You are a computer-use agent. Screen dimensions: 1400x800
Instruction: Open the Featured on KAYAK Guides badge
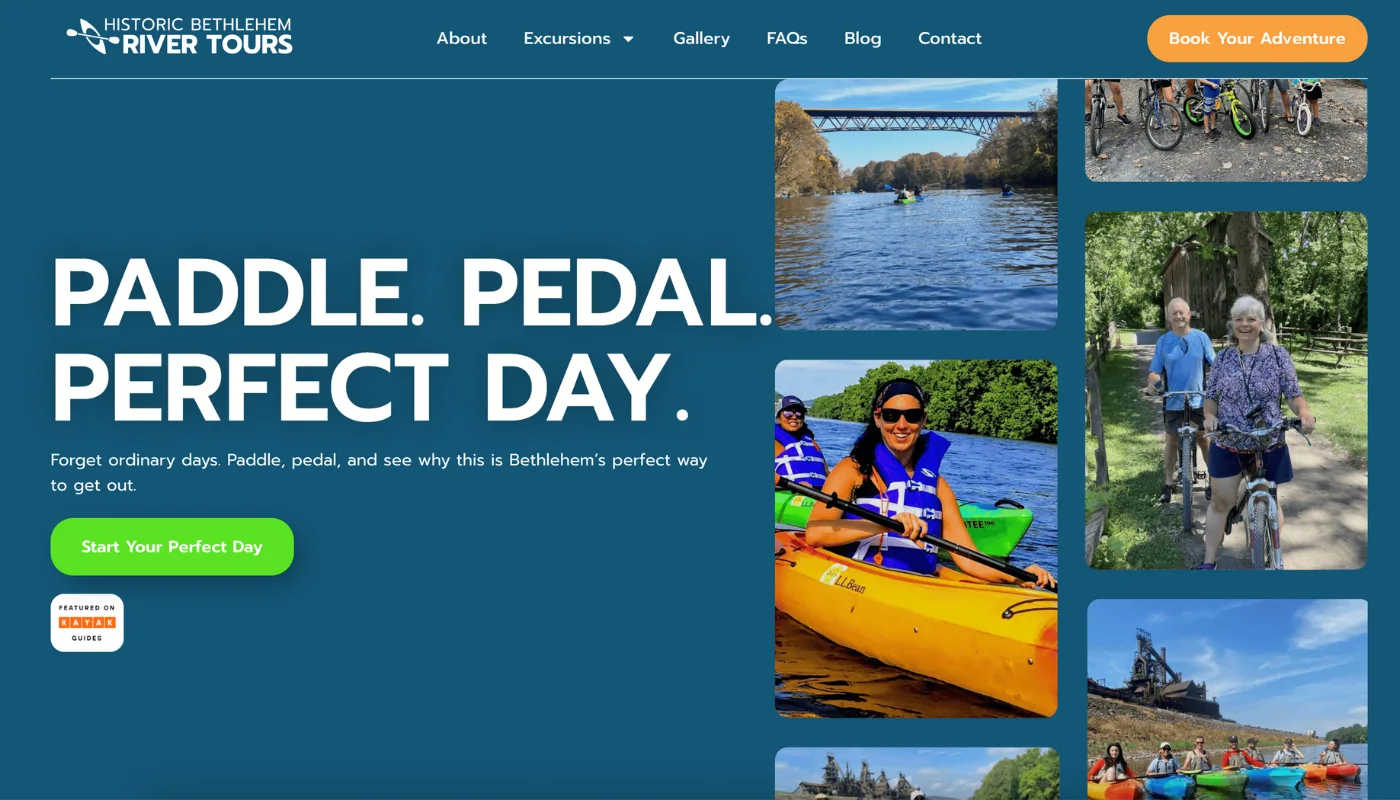pos(87,622)
